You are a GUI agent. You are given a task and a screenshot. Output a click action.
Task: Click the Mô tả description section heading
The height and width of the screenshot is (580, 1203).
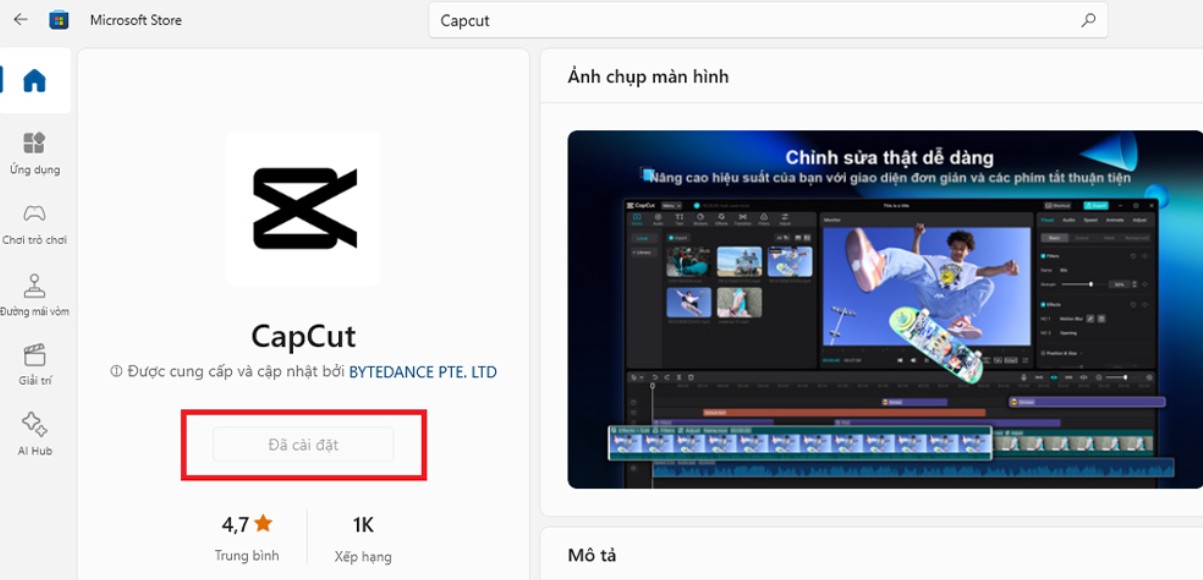point(595,555)
